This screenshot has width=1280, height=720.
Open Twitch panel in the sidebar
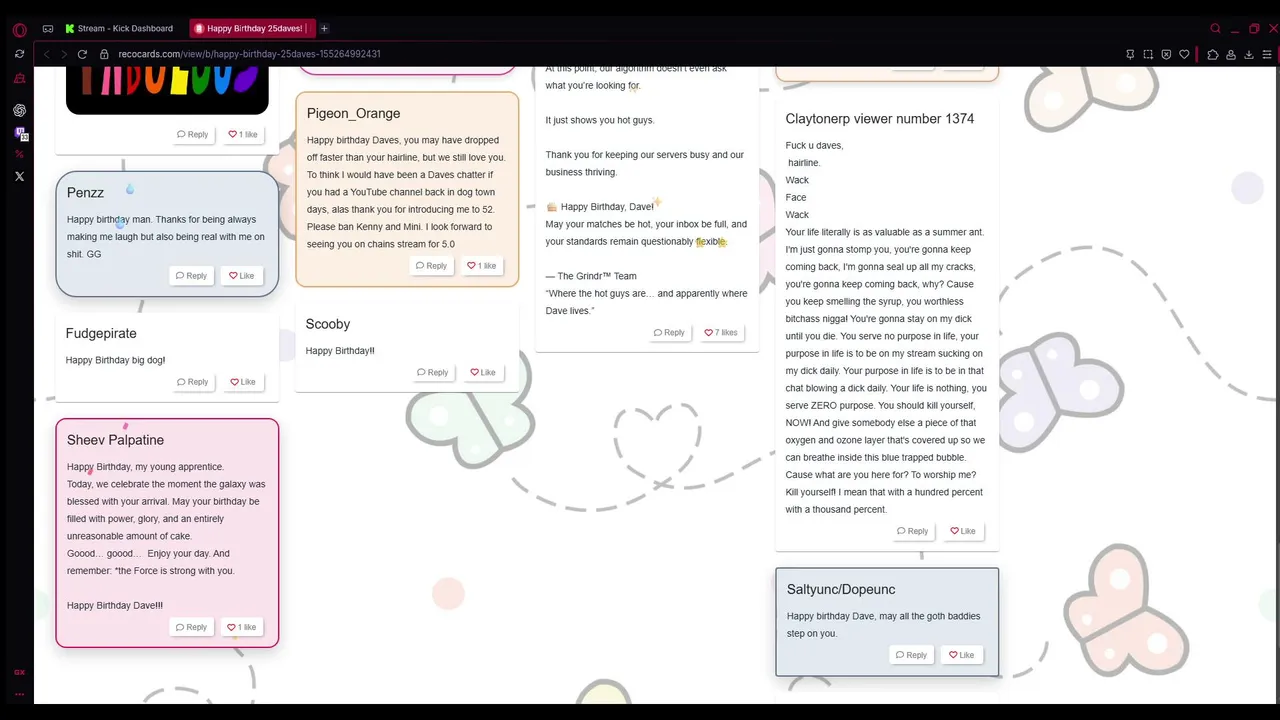click(x=20, y=133)
